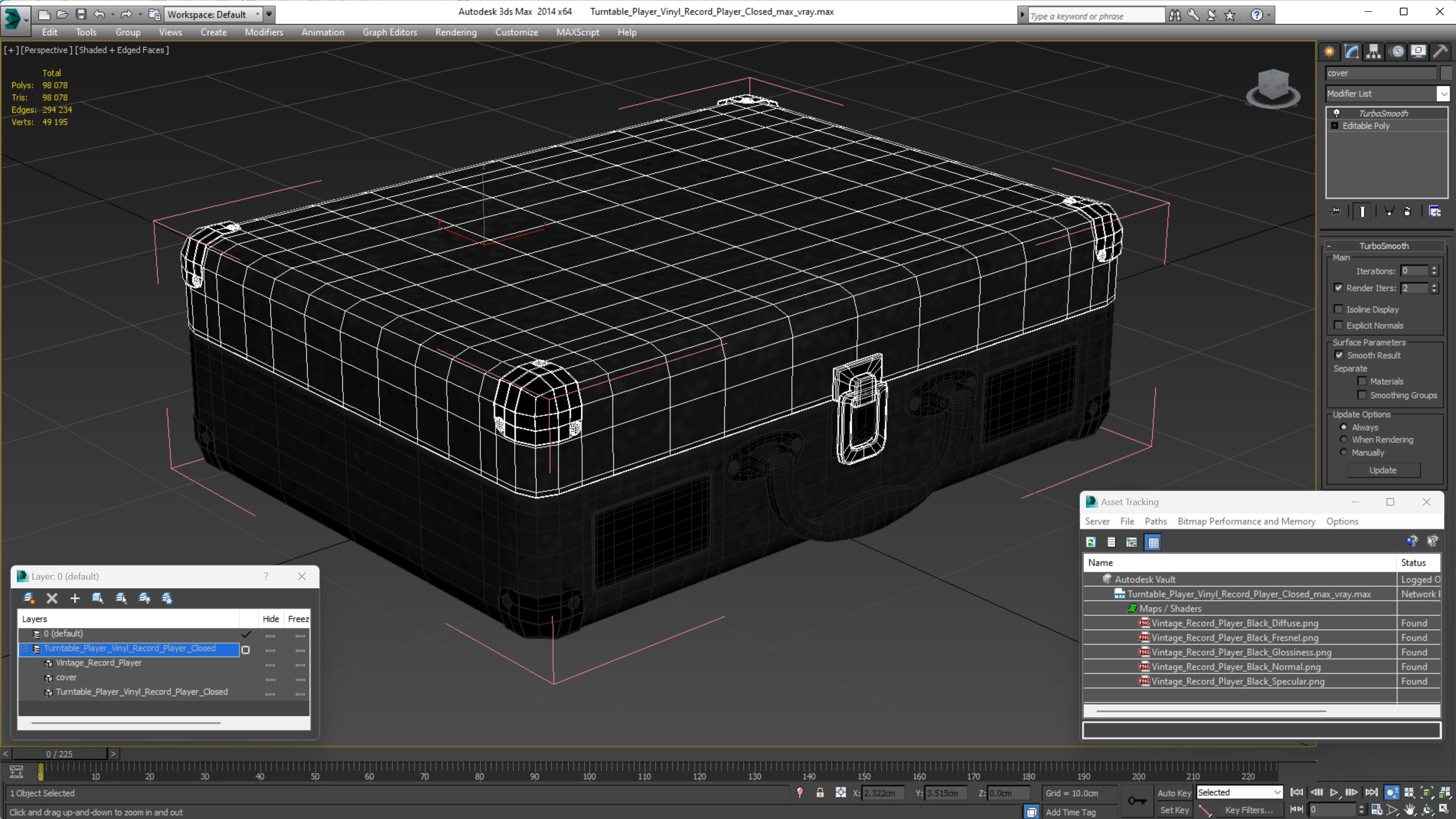Click the Redo arrow icon

coord(126,14)
